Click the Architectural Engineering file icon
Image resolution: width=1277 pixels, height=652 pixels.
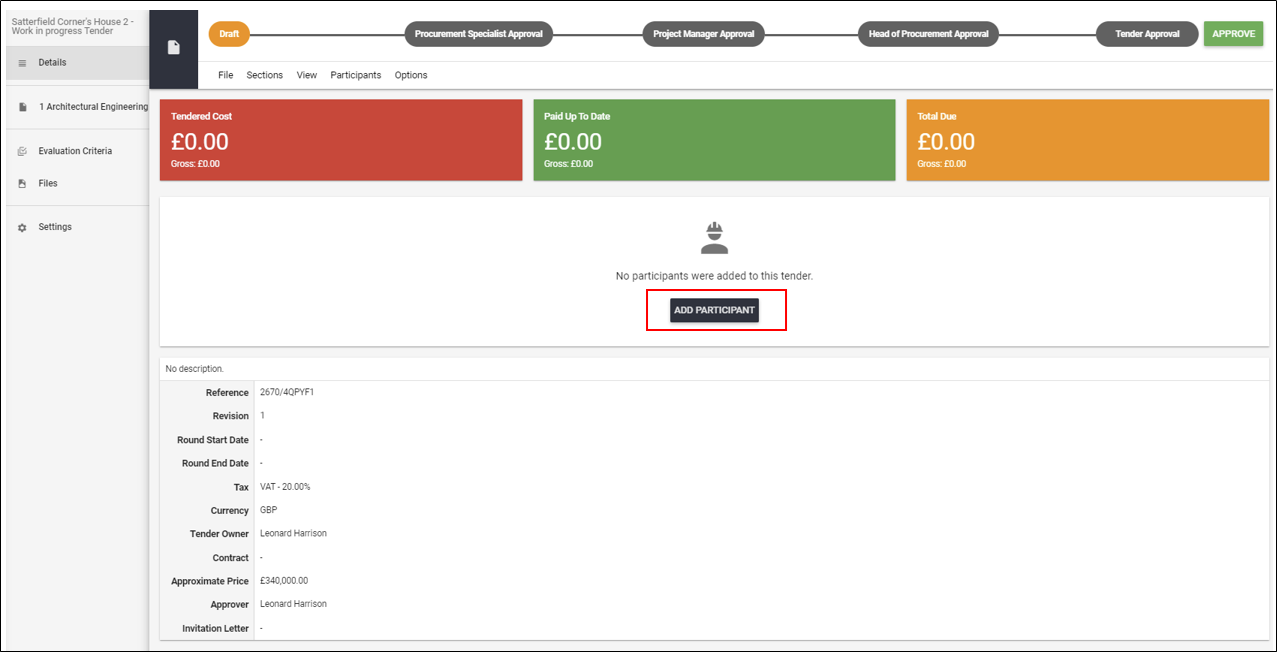click(x=22, y=107)
